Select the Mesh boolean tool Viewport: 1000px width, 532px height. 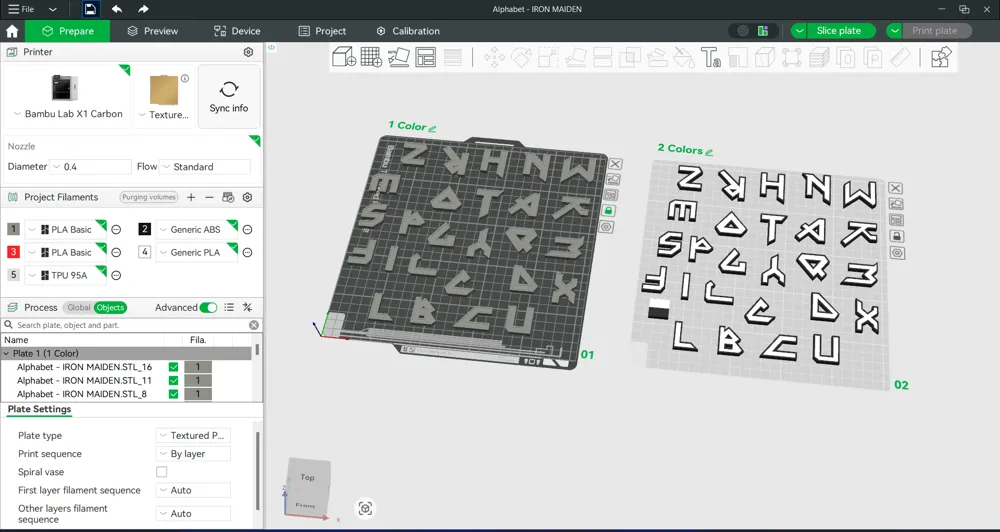(x=630, y=57)
